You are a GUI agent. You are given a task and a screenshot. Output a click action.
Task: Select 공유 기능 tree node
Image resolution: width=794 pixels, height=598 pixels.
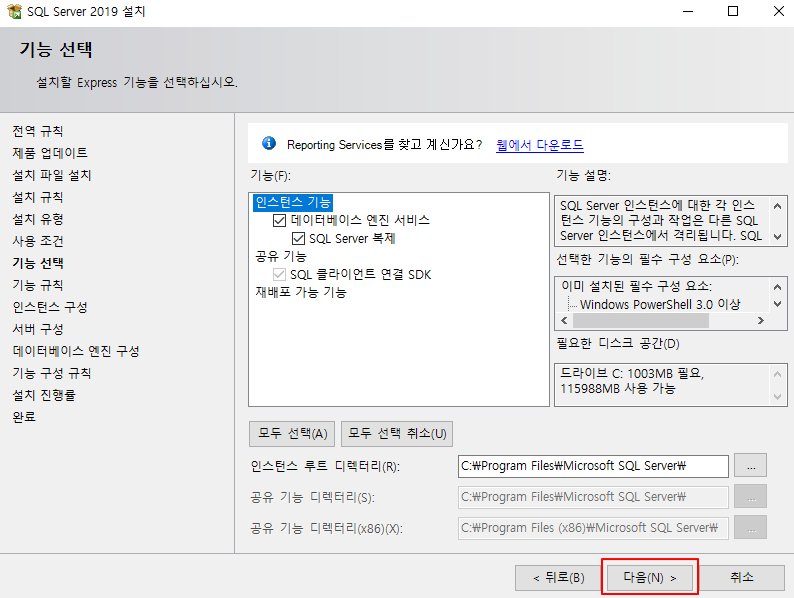281,257
